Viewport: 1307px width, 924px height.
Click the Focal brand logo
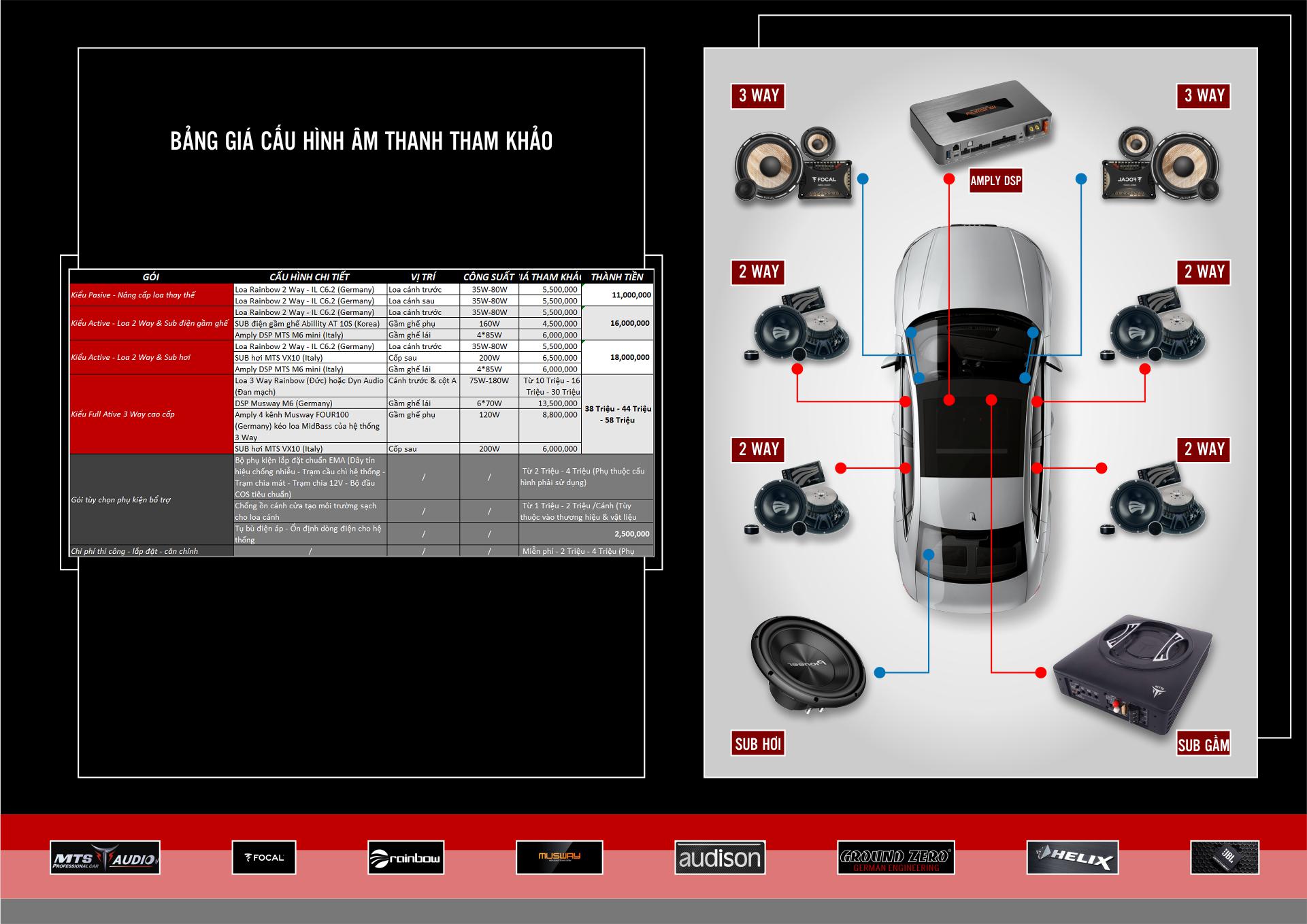pos(265,857)
